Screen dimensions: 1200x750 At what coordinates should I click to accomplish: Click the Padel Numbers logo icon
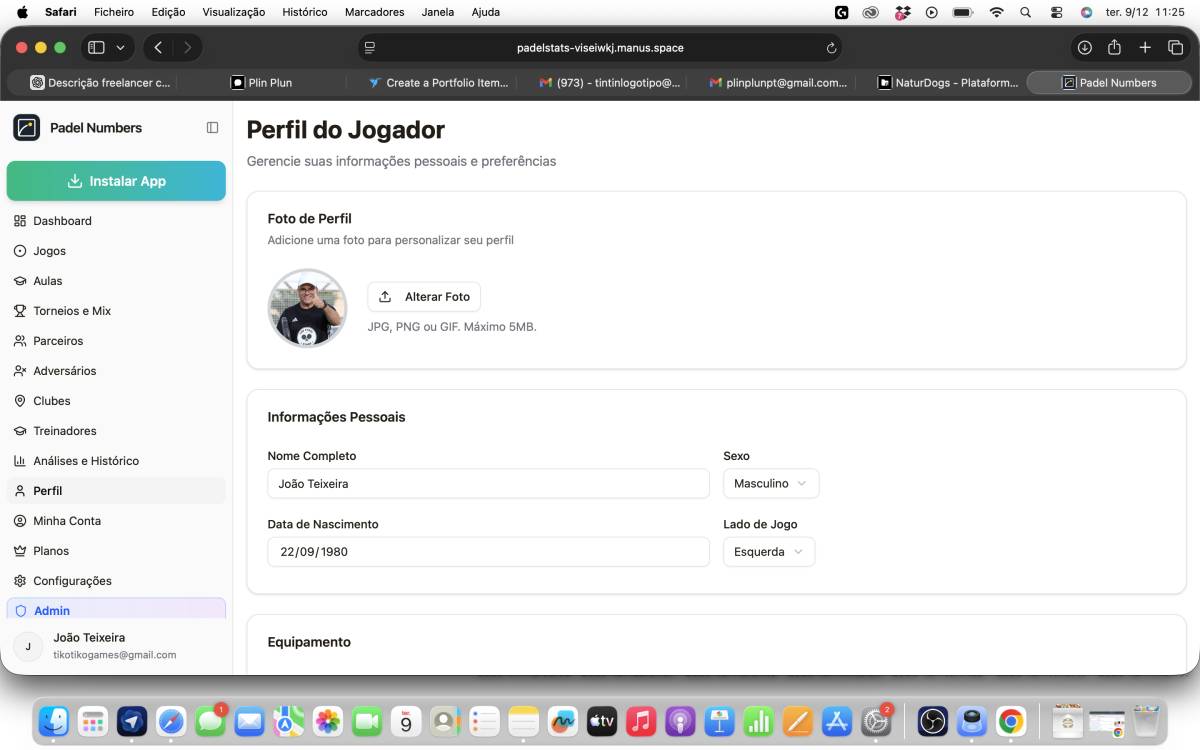27,128
